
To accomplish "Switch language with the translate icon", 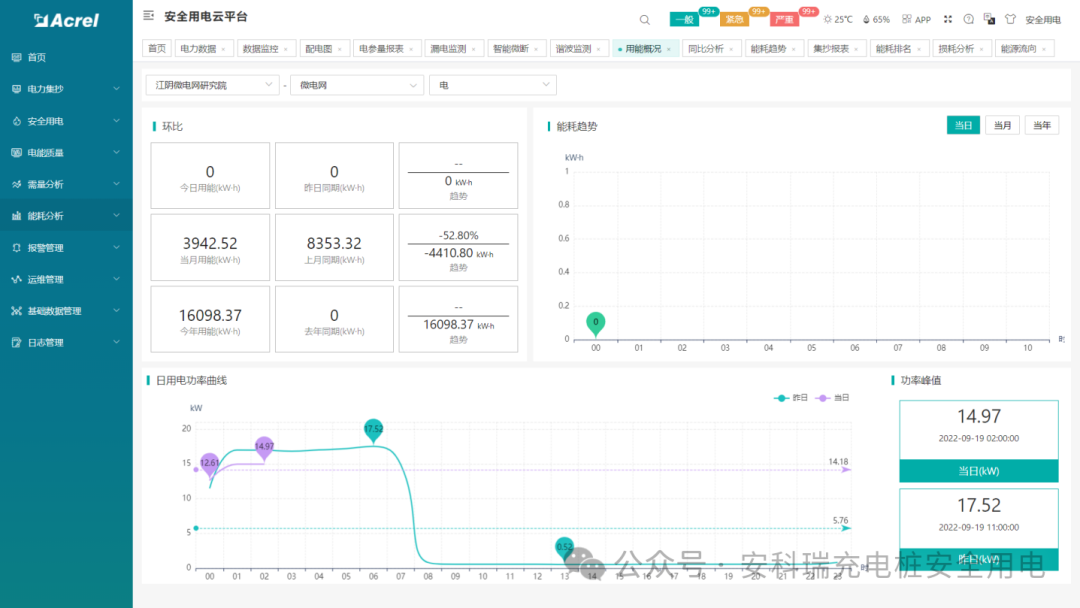I will click(989, 19).
